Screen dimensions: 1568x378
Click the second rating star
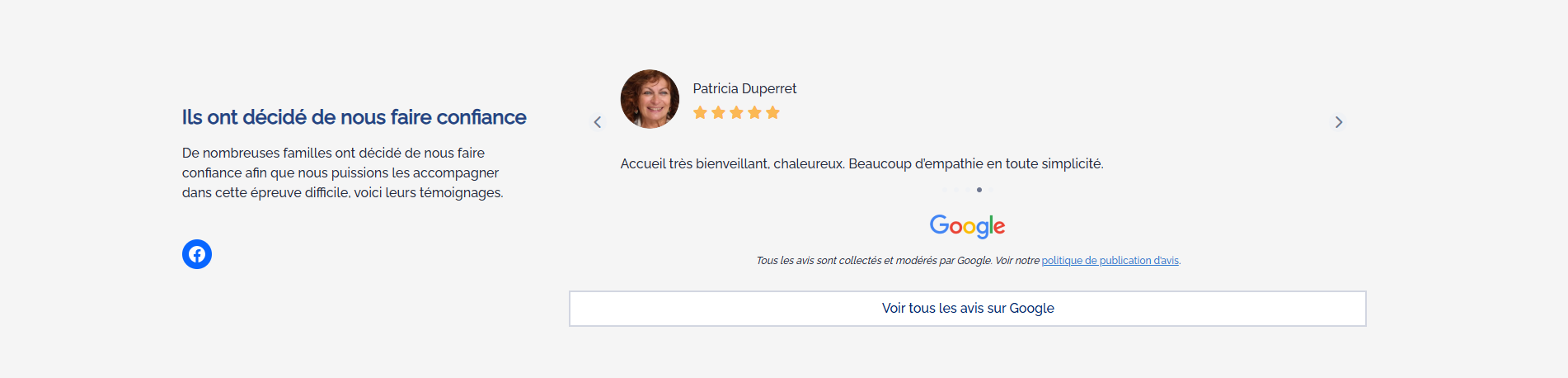coord(718,112)
